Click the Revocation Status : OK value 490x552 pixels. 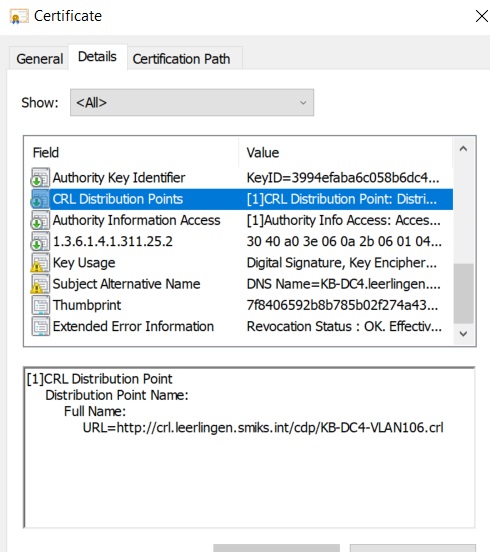coord(344,326)
